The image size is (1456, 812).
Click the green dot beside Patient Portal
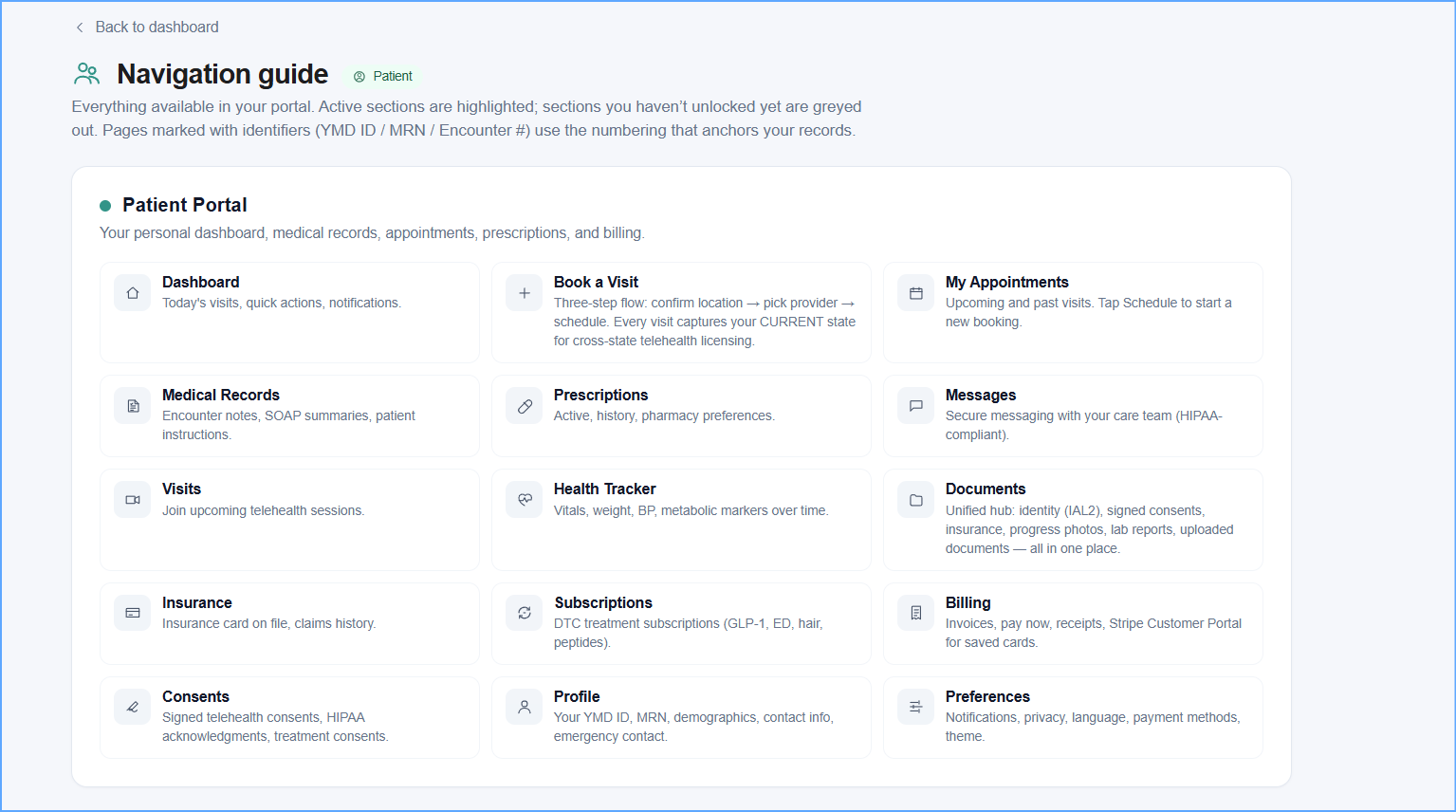[105, 206]
